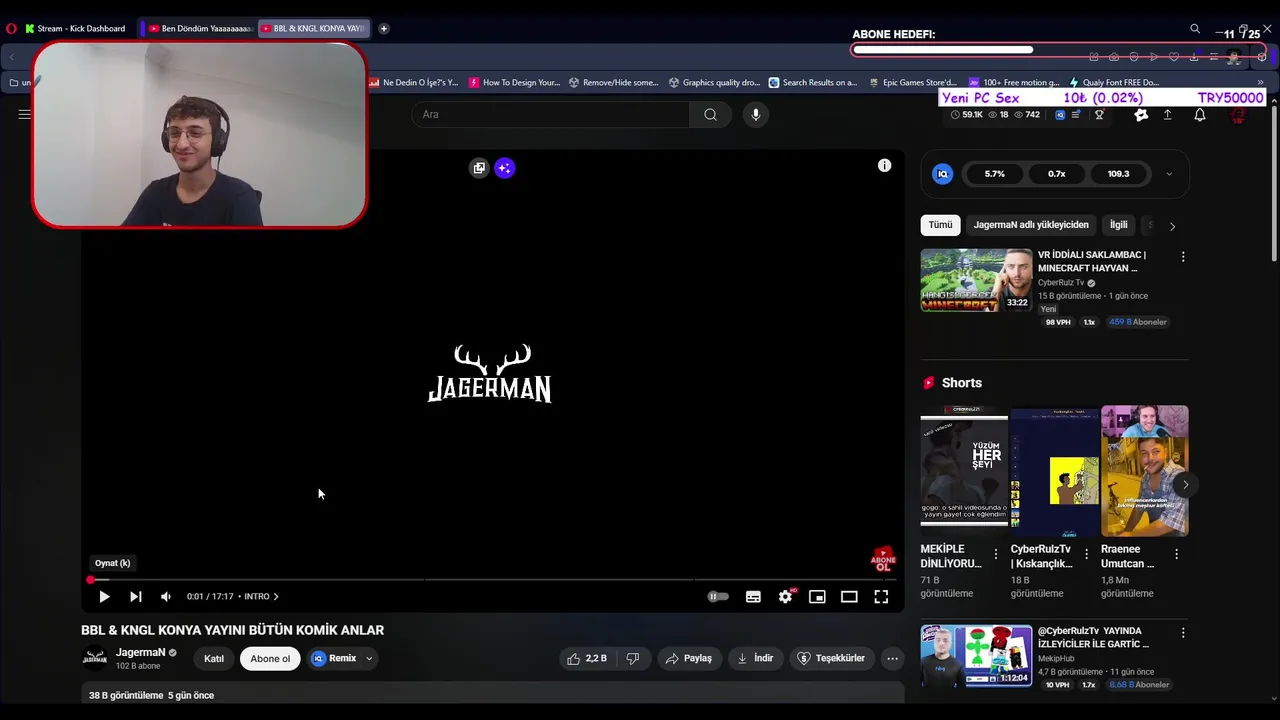Share the video via Paylaş

(x=689, y=658)
